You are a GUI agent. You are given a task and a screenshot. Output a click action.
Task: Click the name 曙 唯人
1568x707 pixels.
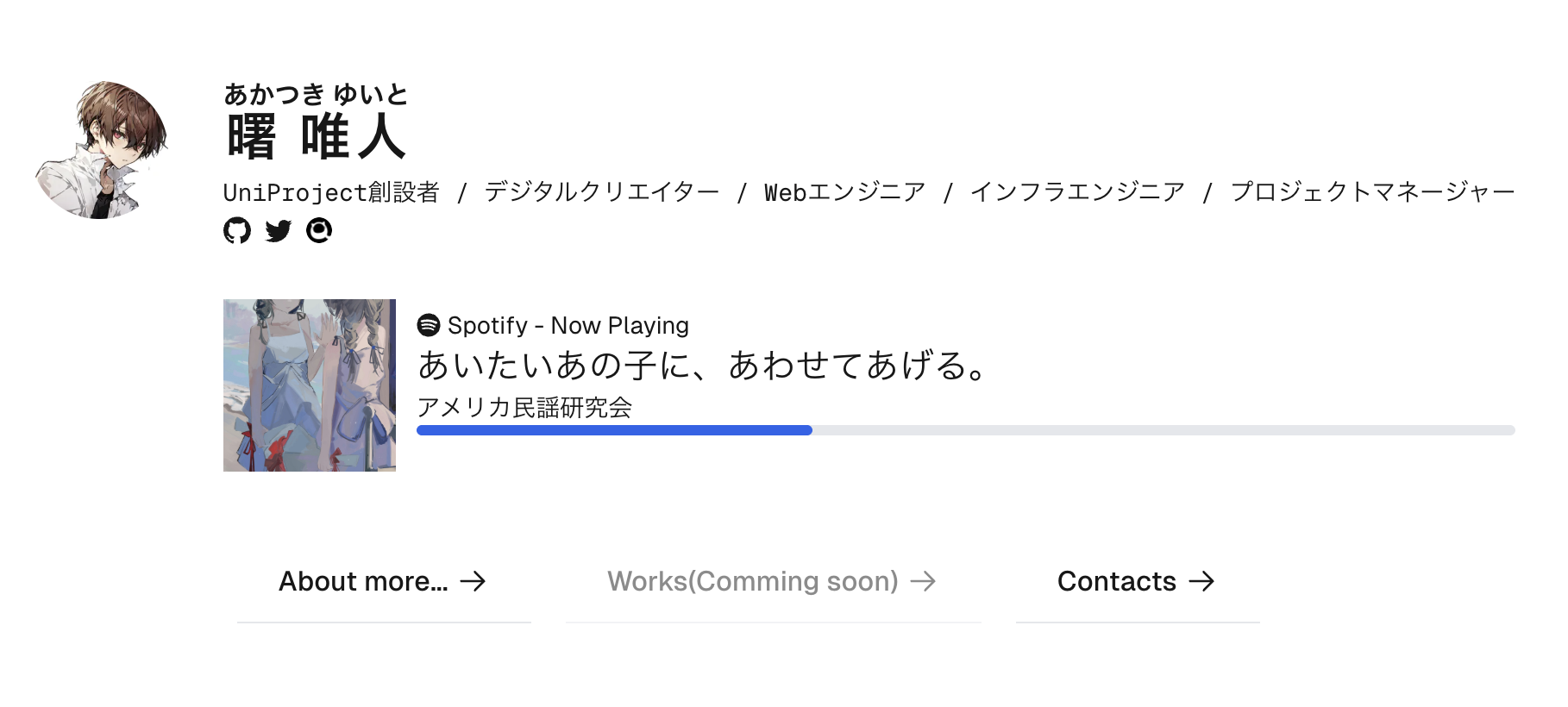tap(317, 136)
